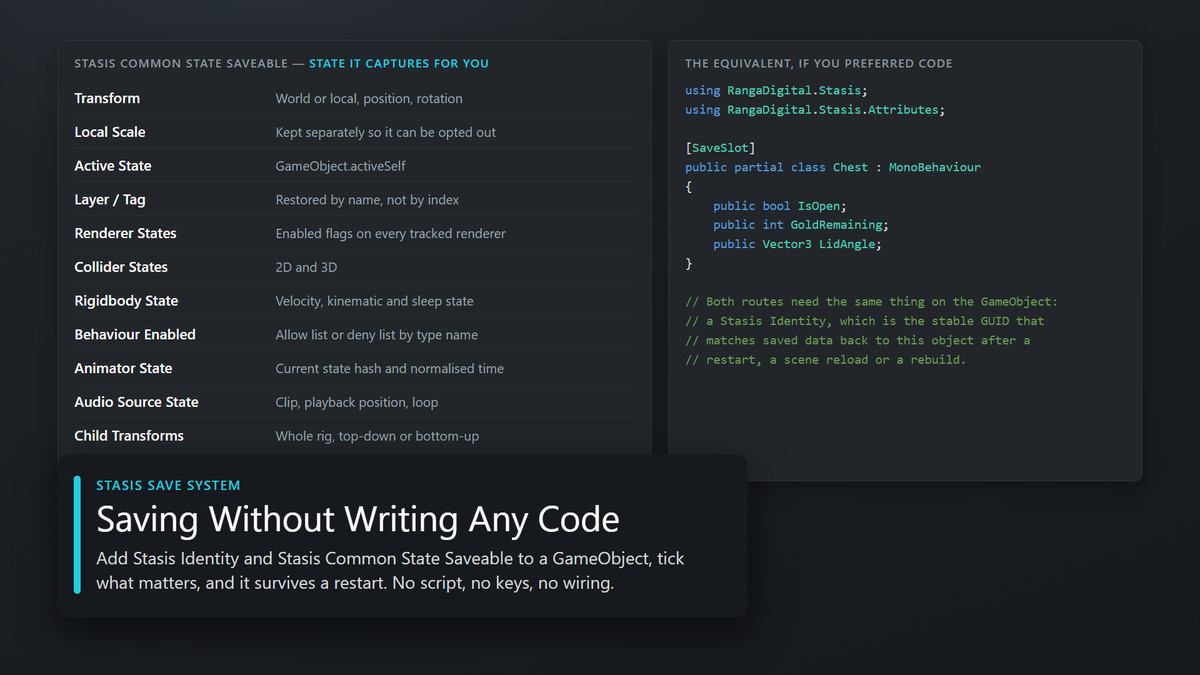Image resolution: width=1200 pixels, height=675 pixels.
Task: Click the 'using RangaDigital.Stasis;' code line
Action: 776,90
